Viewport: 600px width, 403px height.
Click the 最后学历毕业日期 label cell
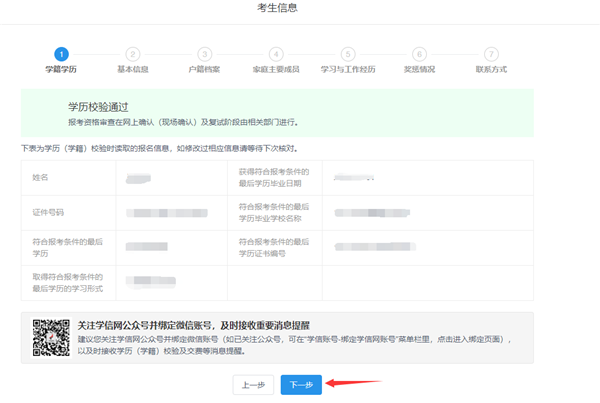274,178
